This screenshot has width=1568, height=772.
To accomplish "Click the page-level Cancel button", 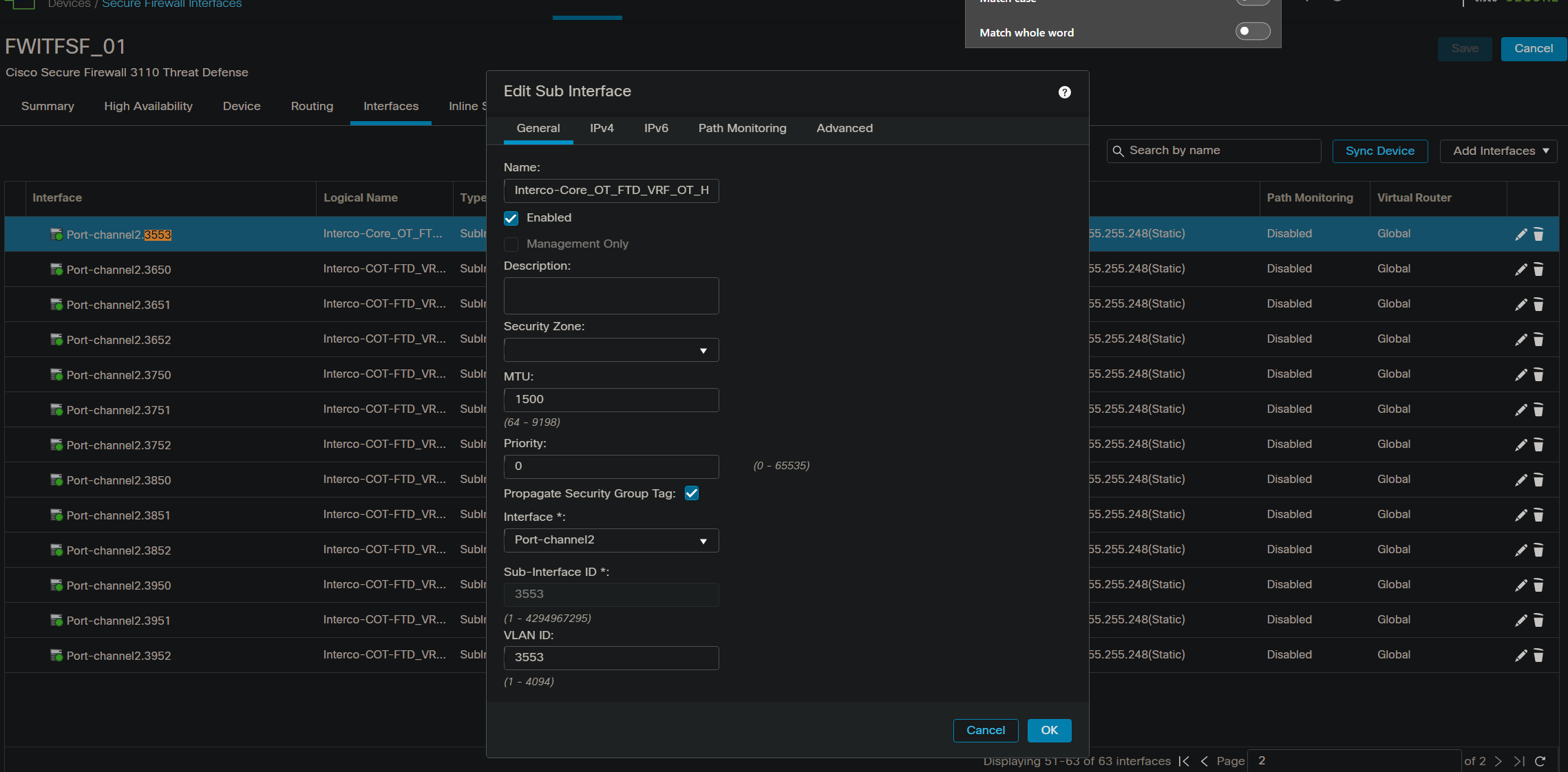I will (x=1534, y=49).
